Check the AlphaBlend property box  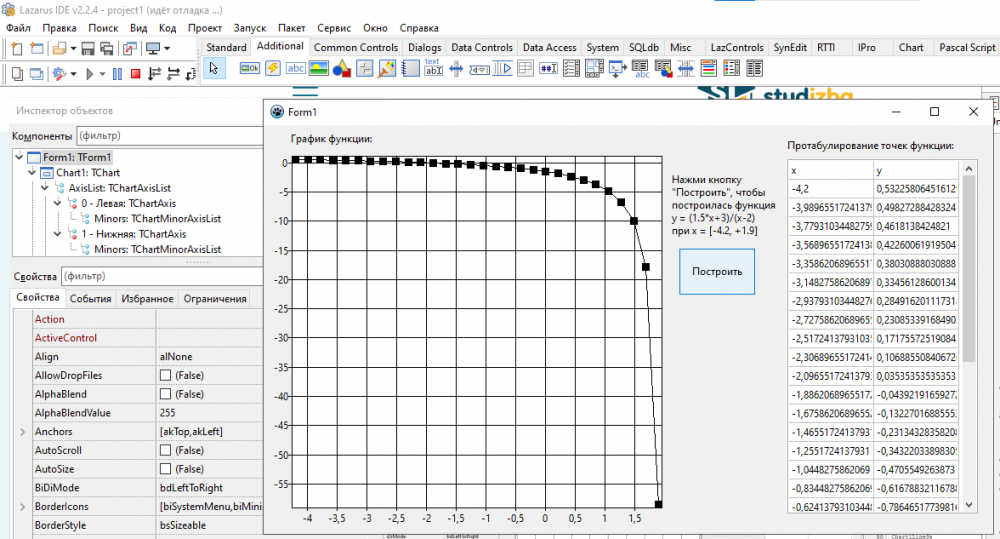[x=165, y=394]
